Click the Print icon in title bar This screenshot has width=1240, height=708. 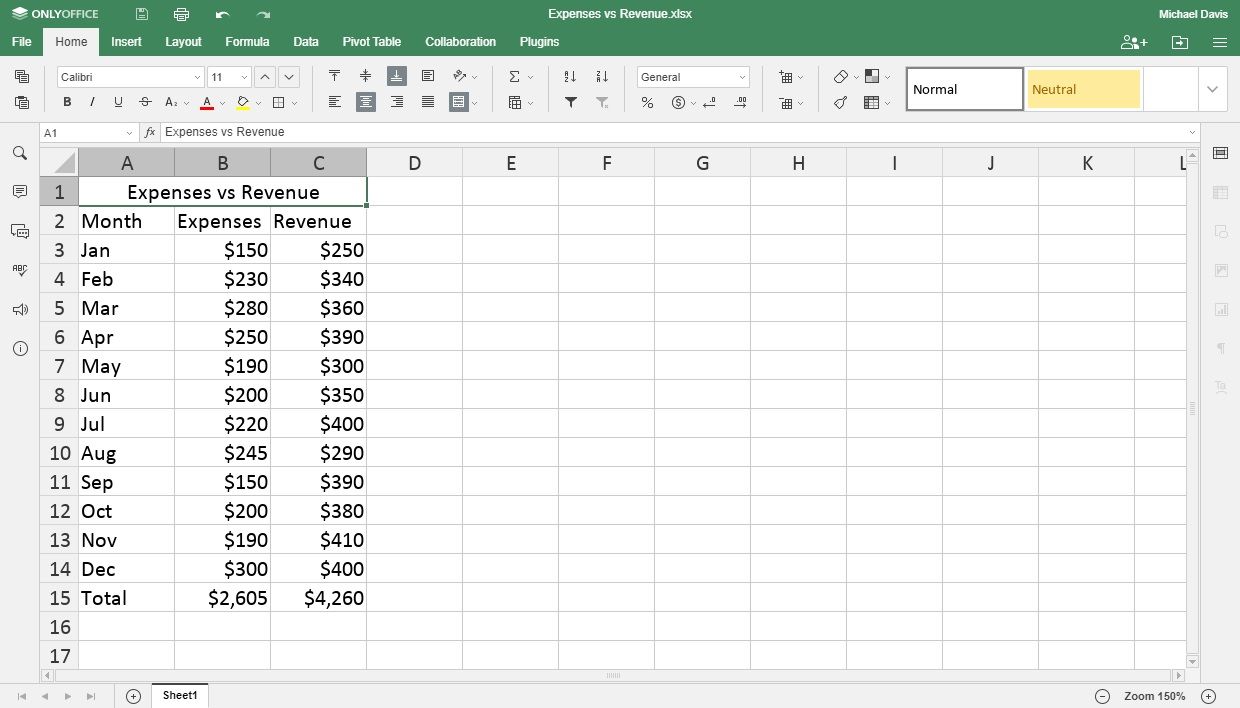(x=181, y=14)
